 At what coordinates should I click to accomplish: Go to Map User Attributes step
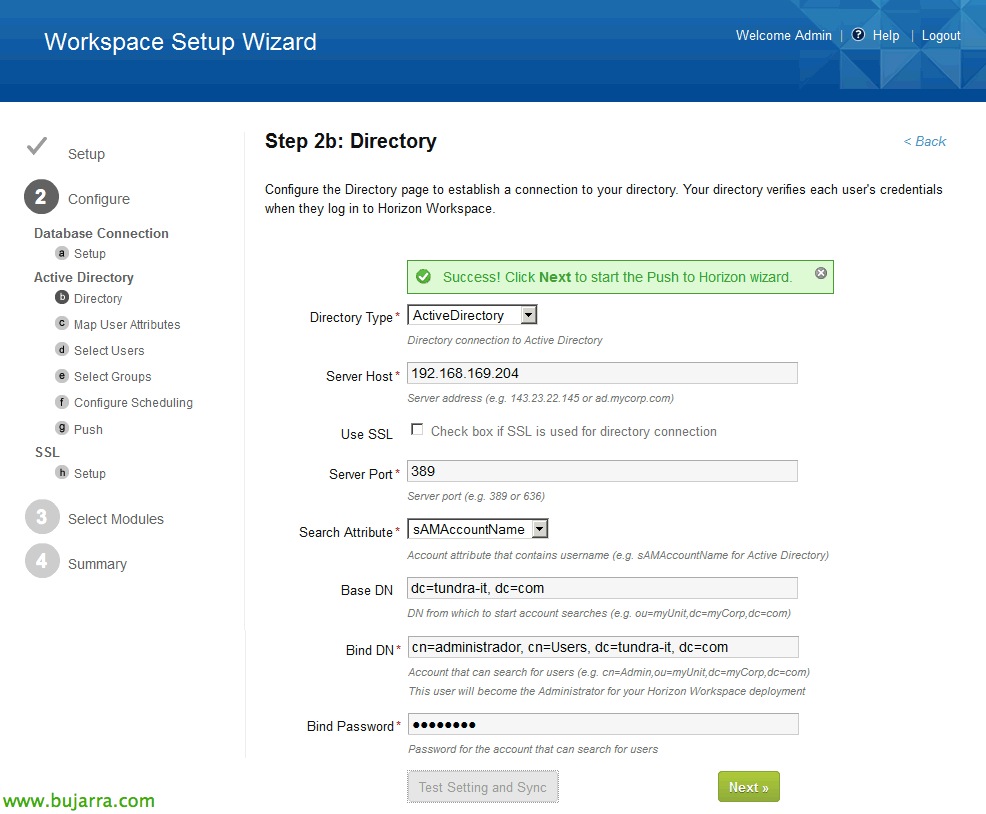(127, 325)
